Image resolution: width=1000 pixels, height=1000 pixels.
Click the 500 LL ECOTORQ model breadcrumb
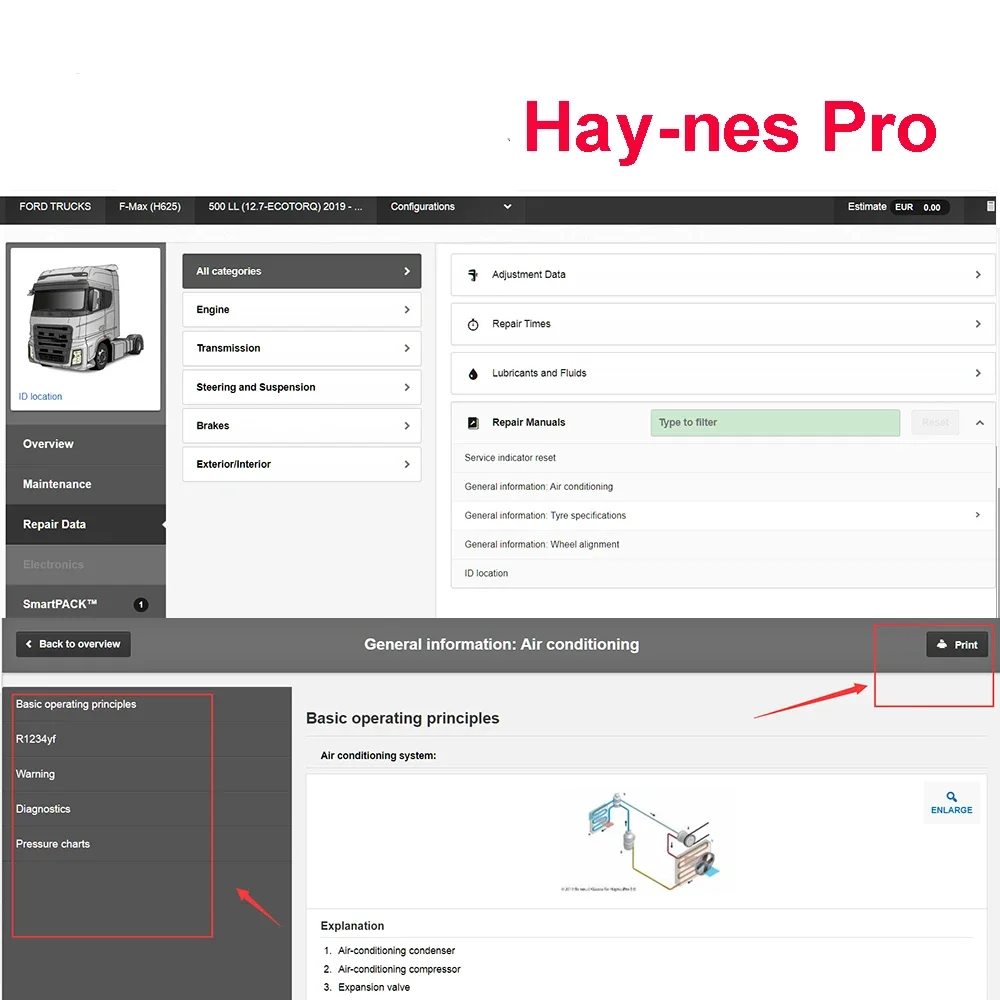click(x=285, y=207)
